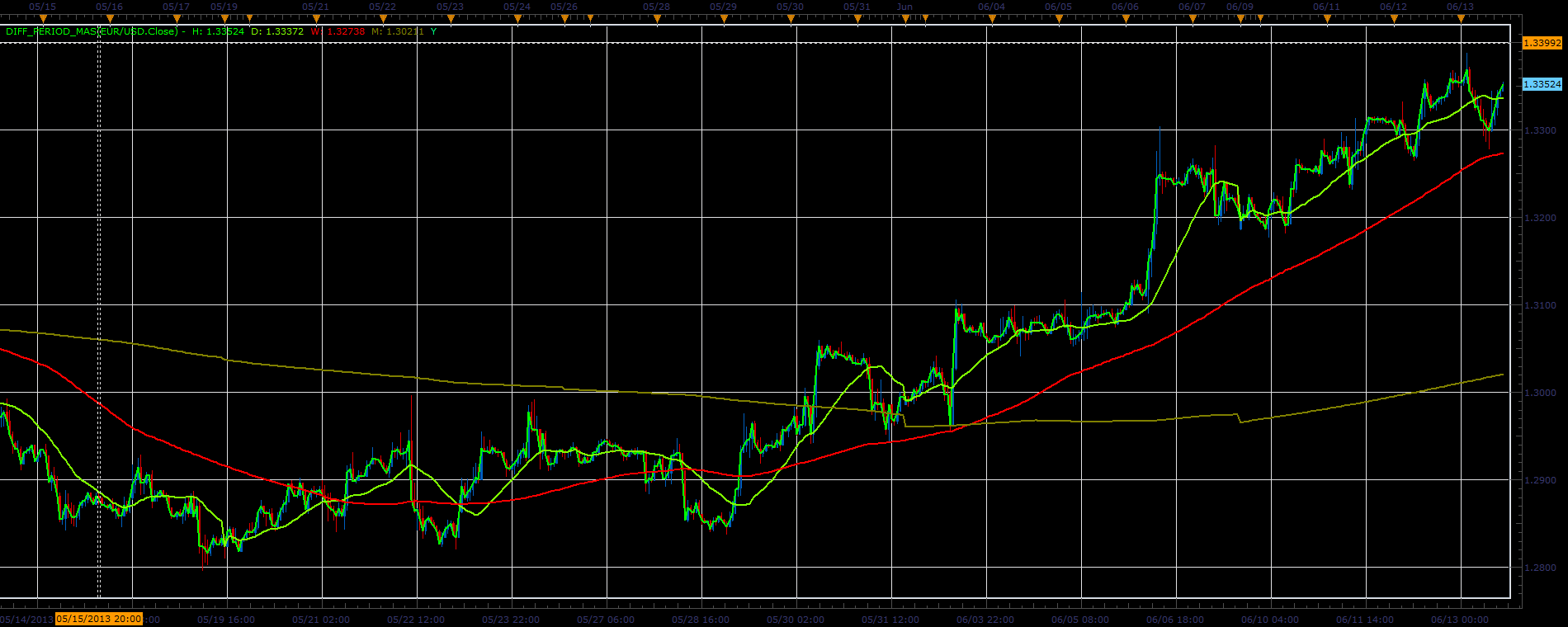This screenshot has height=627, width=1568.
Task: Pick the orange marker beneath 06/04
Action: point(991,18)
